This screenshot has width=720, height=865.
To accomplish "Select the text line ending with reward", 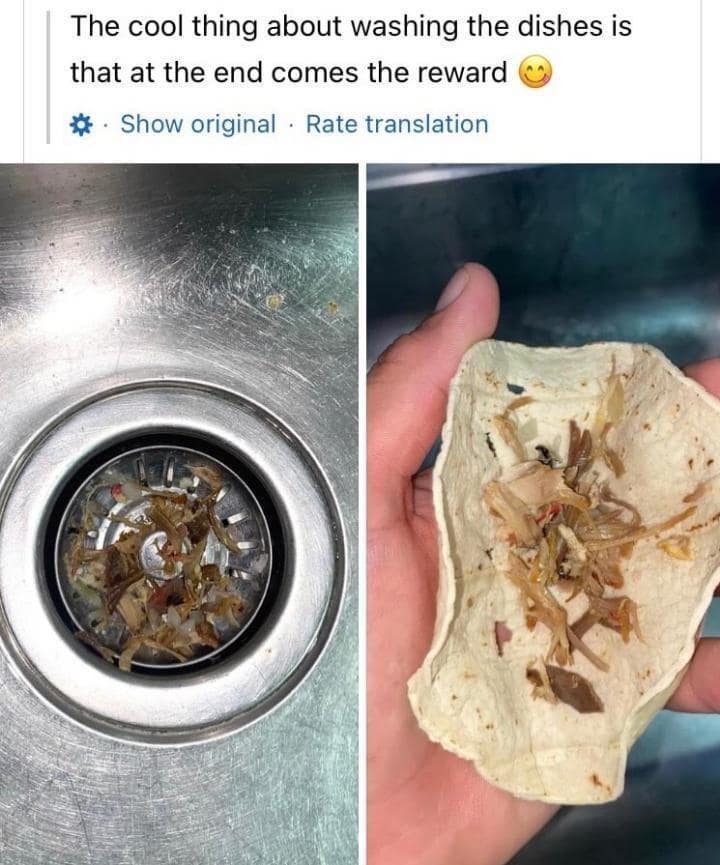I will 289,73.
